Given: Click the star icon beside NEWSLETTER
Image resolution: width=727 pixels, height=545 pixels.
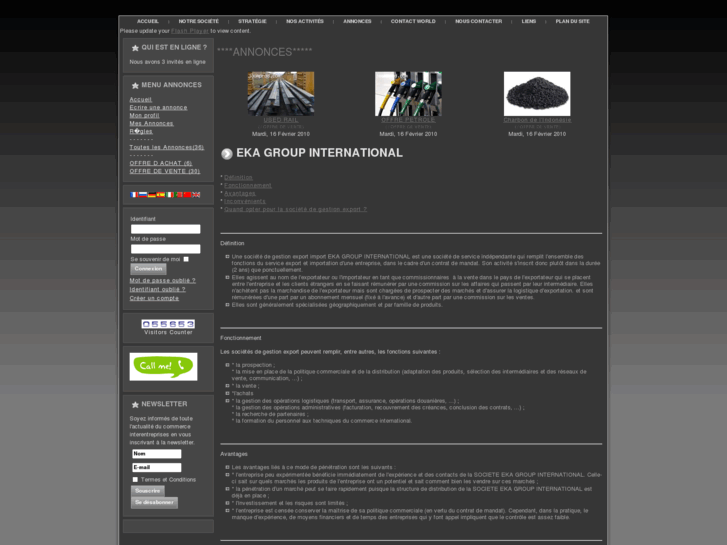Looking at the screenshot, I should point(135,404).
